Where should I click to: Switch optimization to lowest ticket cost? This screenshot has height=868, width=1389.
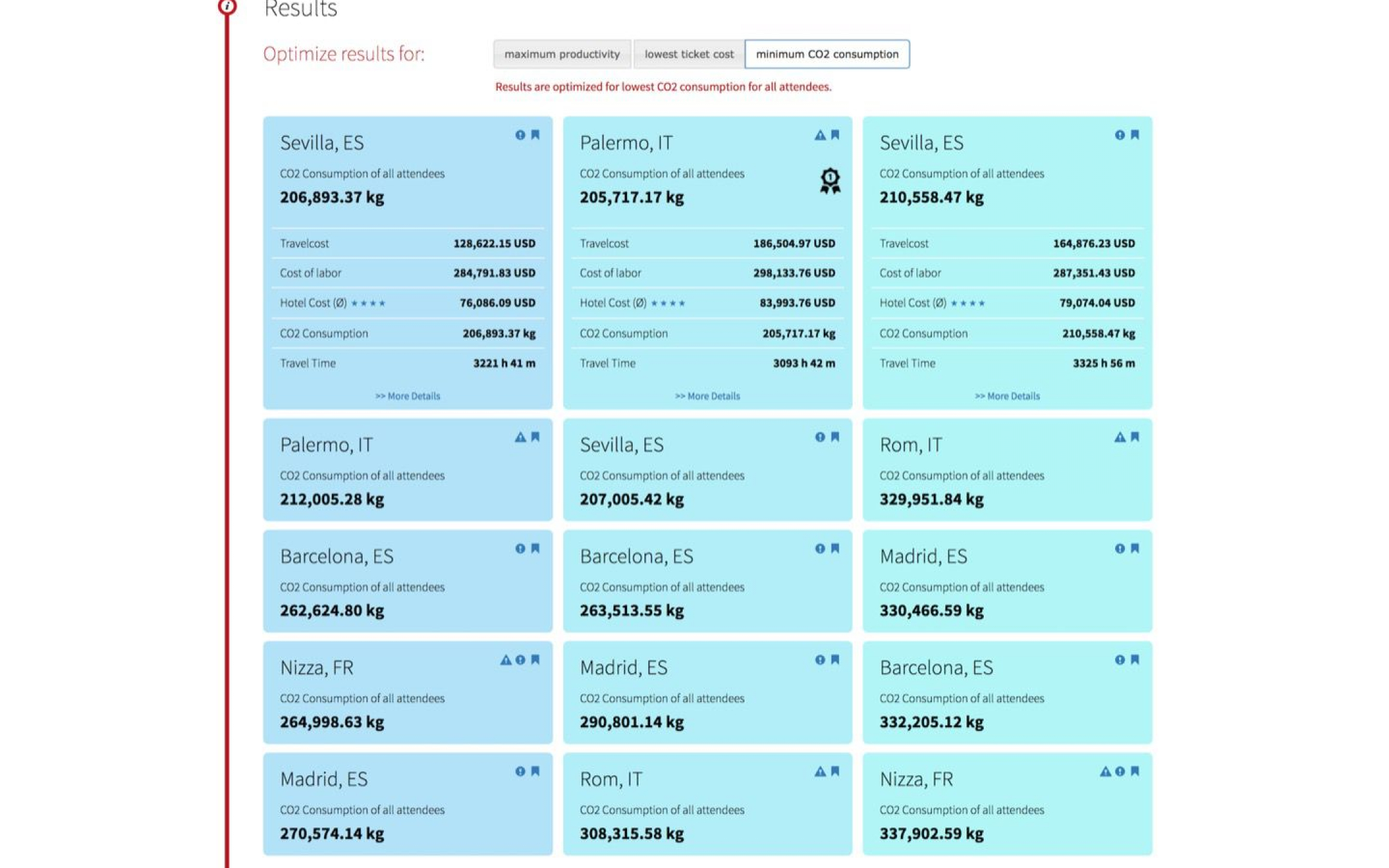pyautogui.click(x=689, y=54)
